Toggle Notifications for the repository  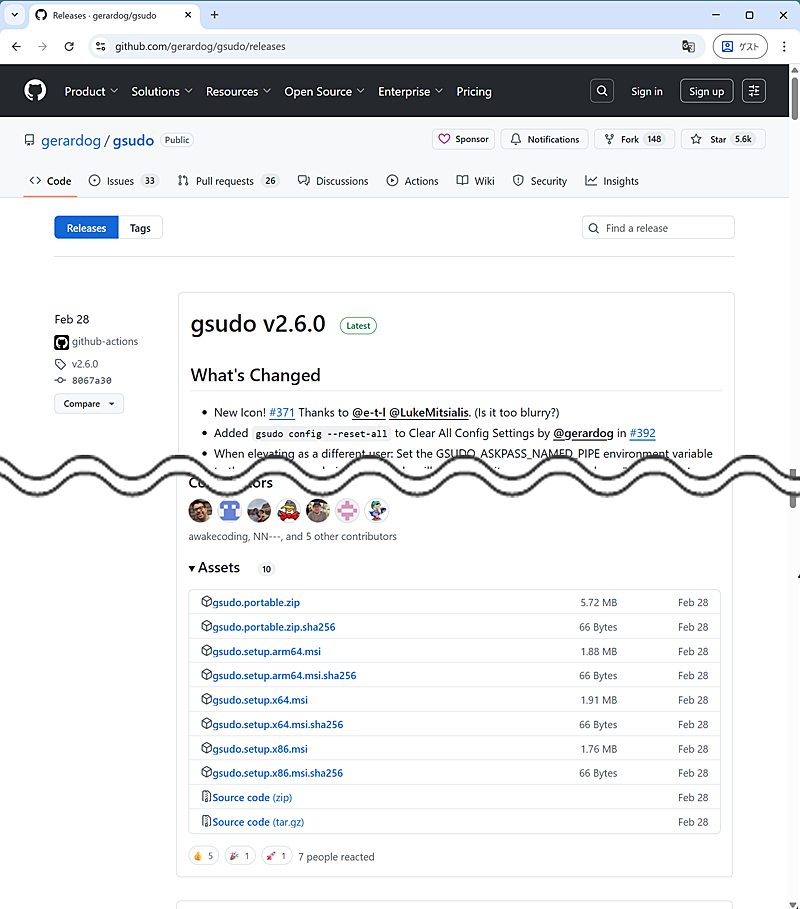pyautogui.click(x=544, y=139)
